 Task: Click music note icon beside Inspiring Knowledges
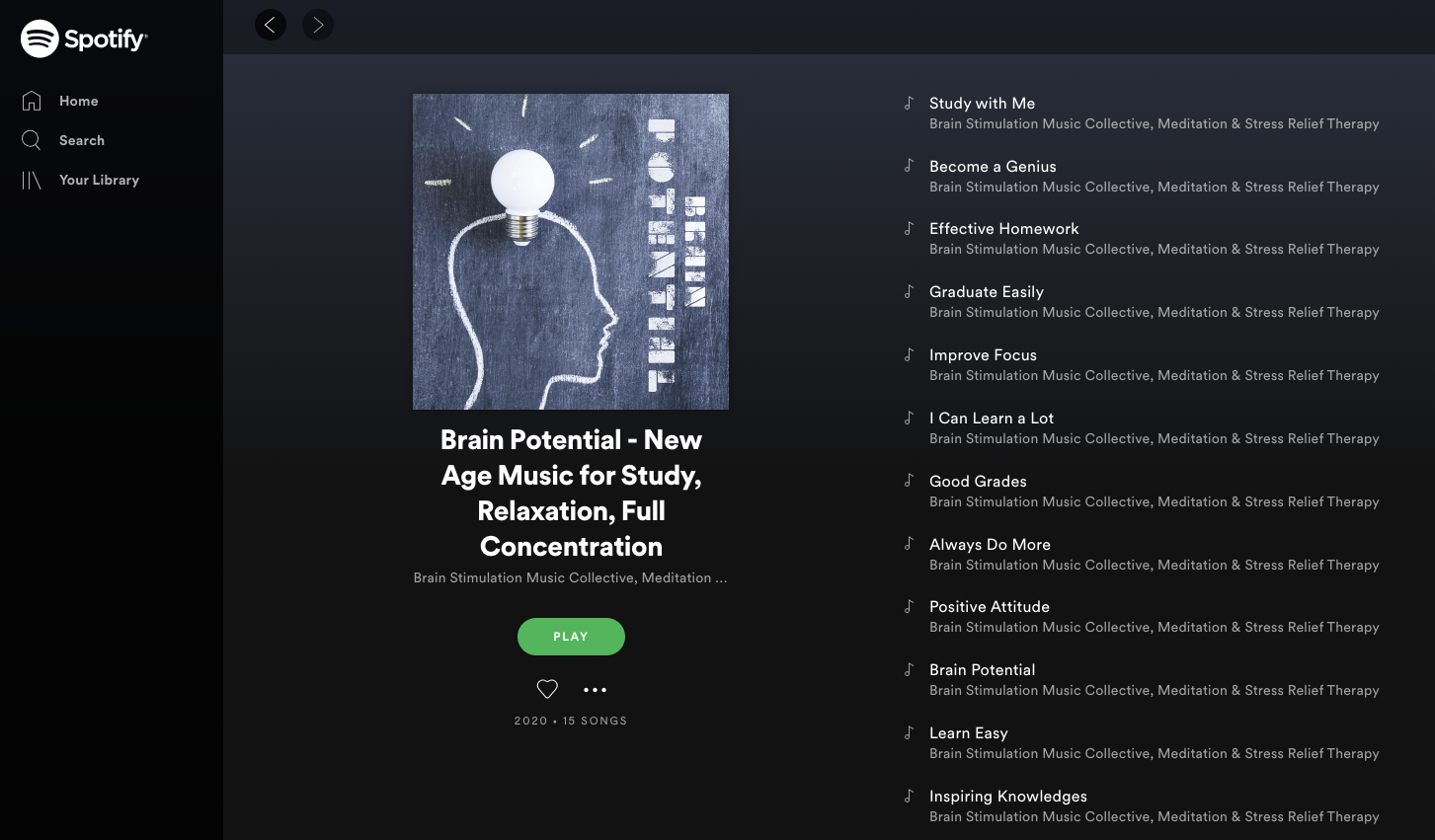coord(910,796)
